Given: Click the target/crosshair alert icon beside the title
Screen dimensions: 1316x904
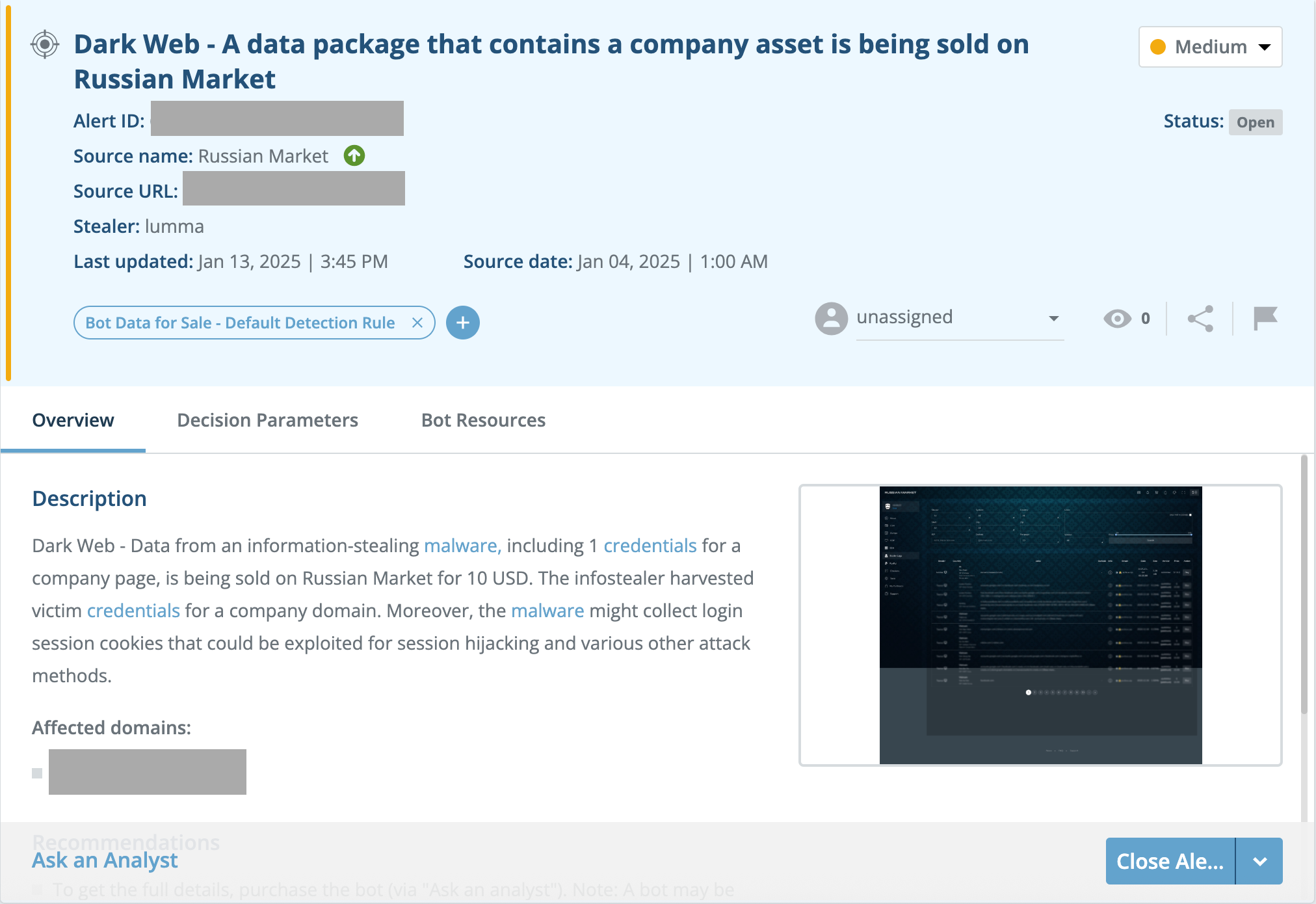Looking at the screenshot, I should click(x=44, y=44).
